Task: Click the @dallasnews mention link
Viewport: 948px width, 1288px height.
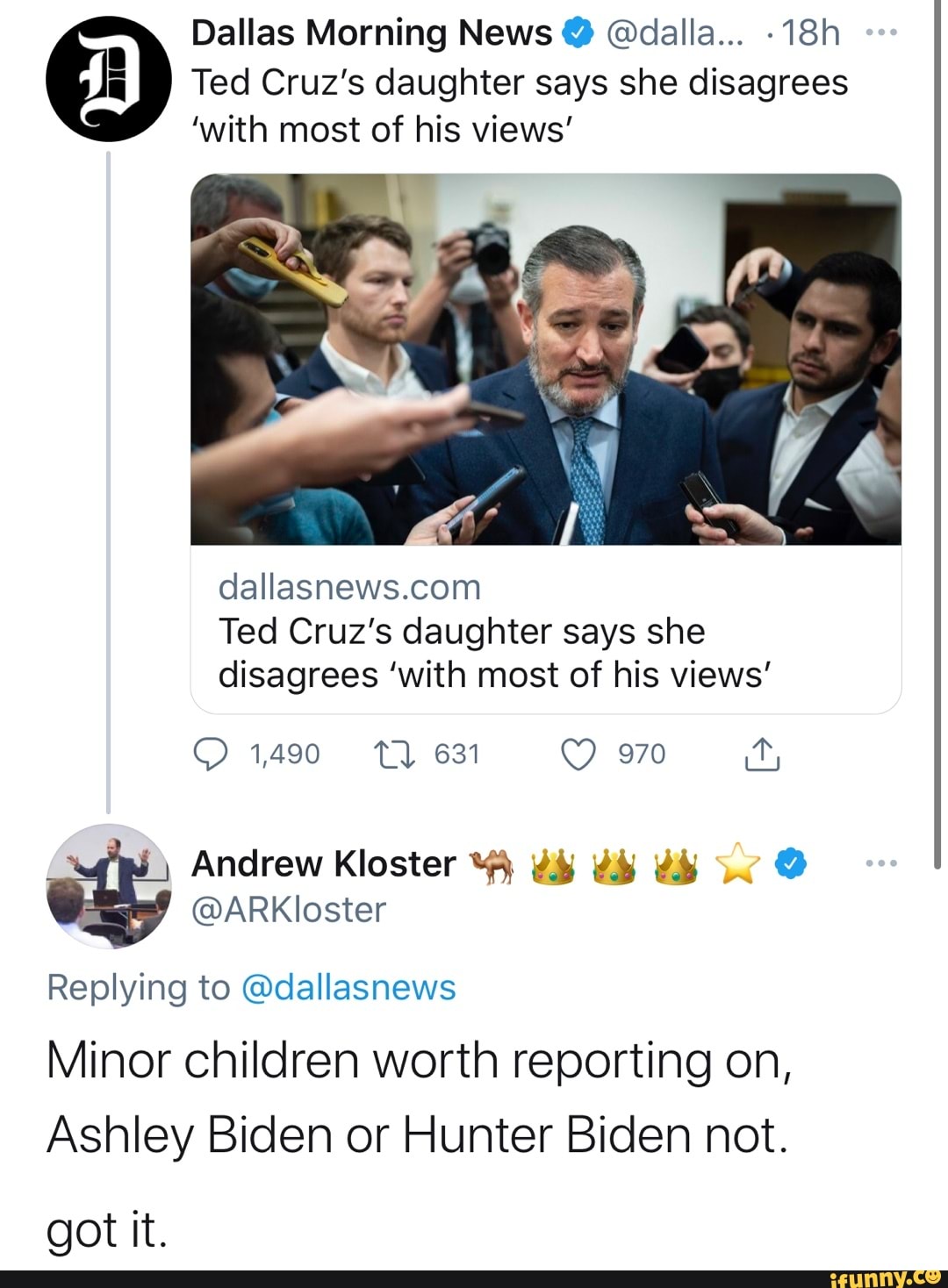Action: coord(347,987)
